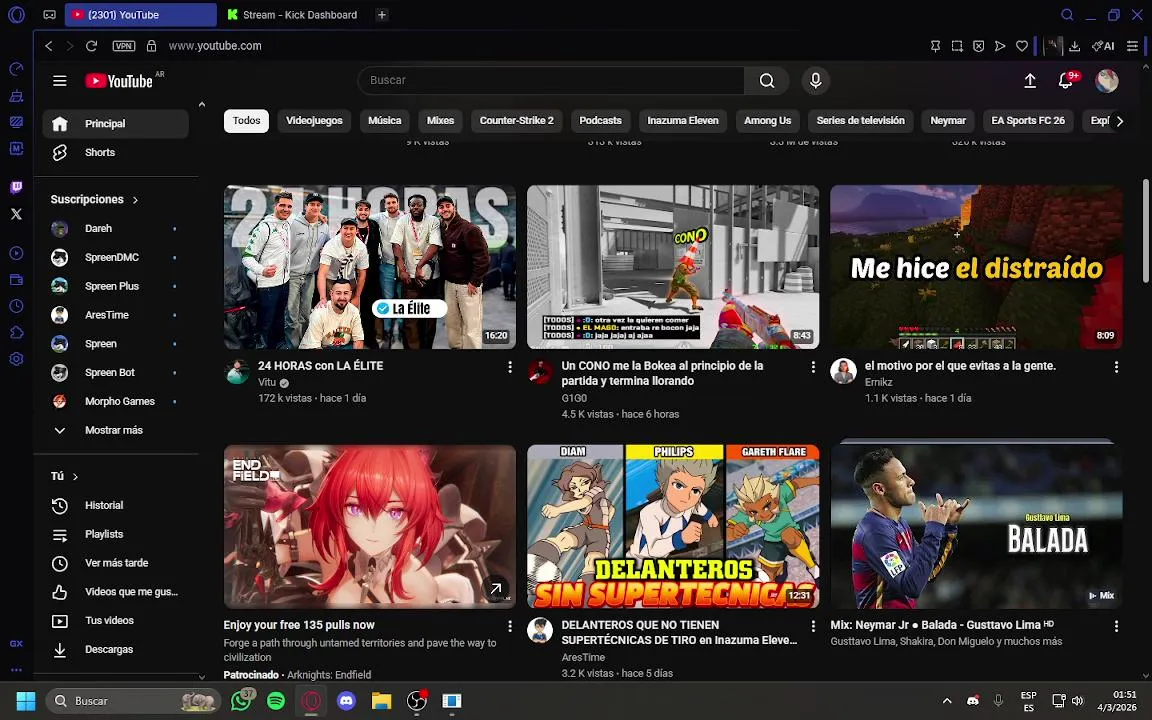Select the Videojuegos filter chip
The image size is (1152, 720).
pyautogui.click(x=314, y=120)
